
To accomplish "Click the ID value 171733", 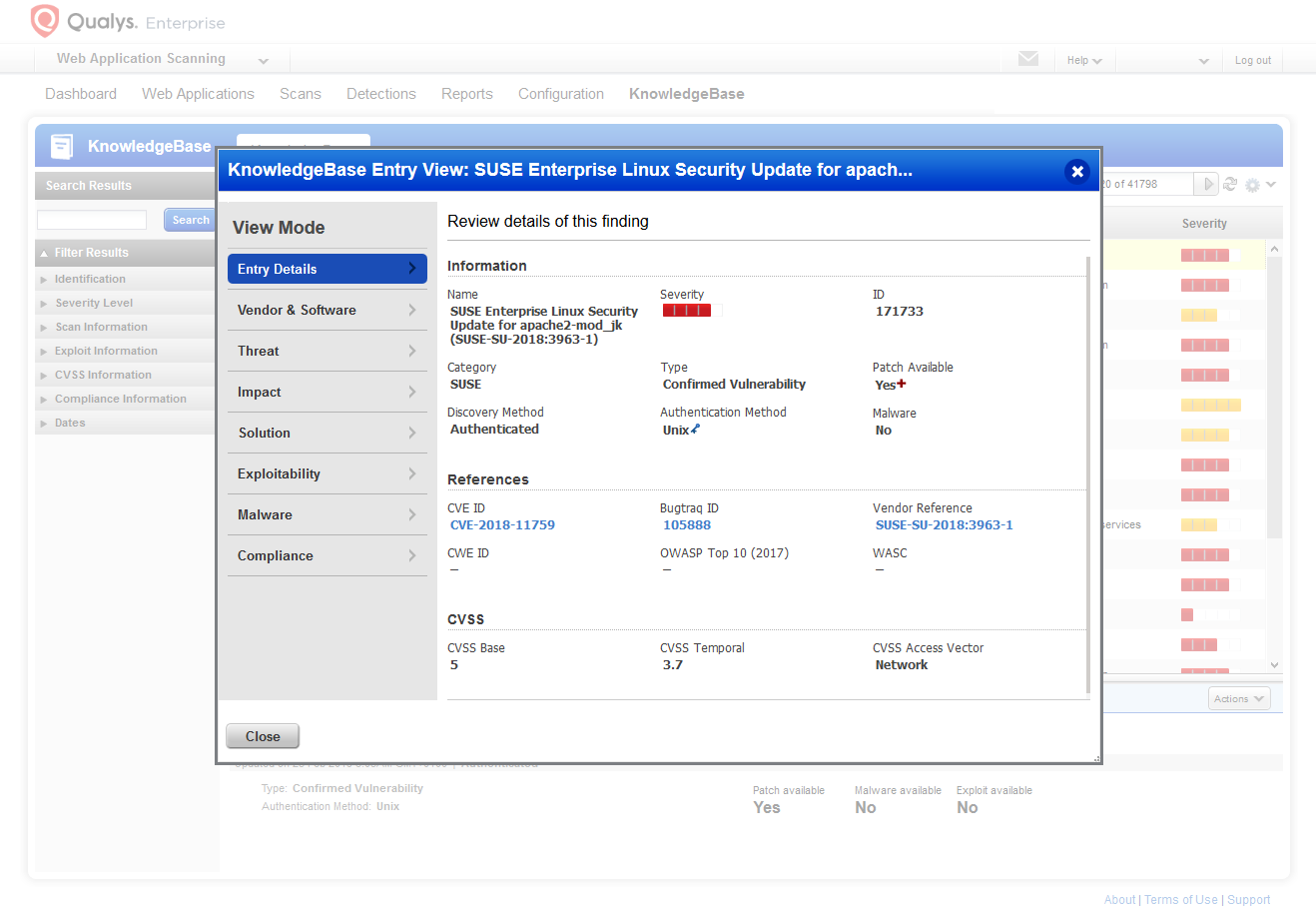I will [900, 311].
